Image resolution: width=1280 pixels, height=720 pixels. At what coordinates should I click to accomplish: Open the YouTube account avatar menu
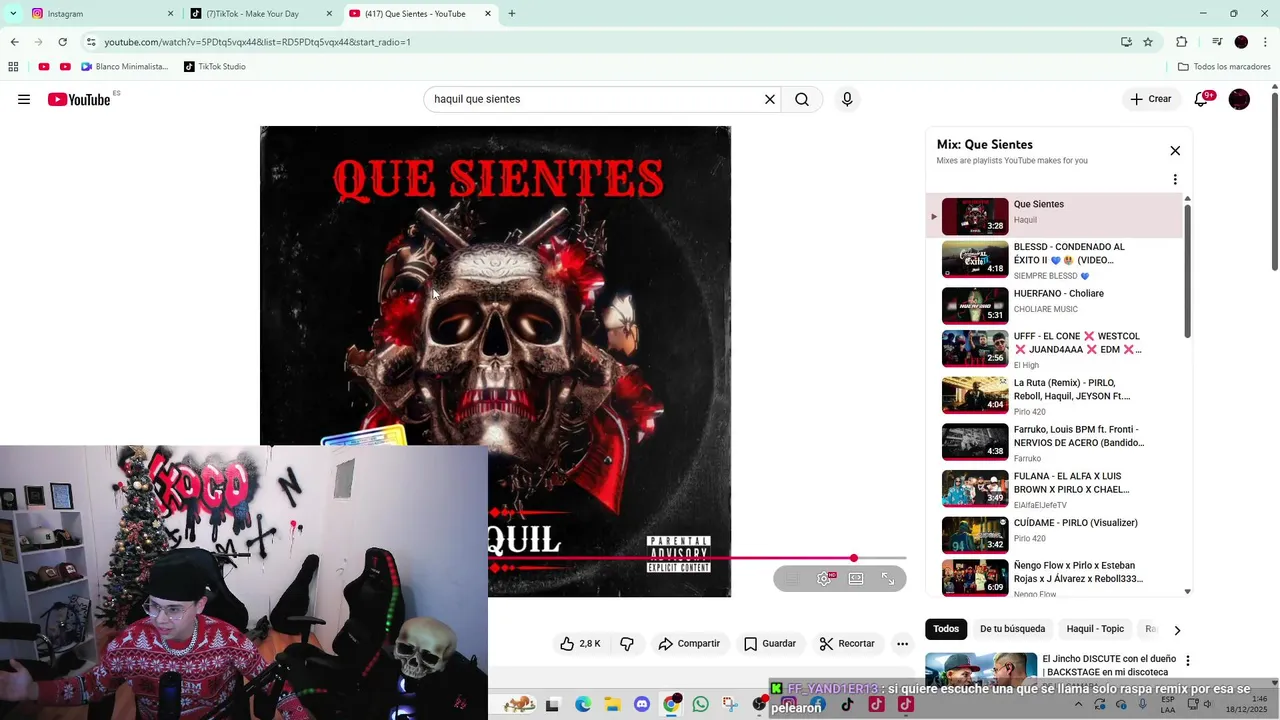(x=1239, y=99)
